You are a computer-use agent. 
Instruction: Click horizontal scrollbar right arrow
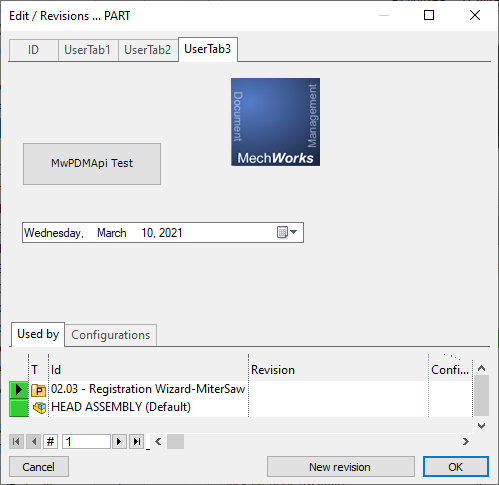pos(466,442)
